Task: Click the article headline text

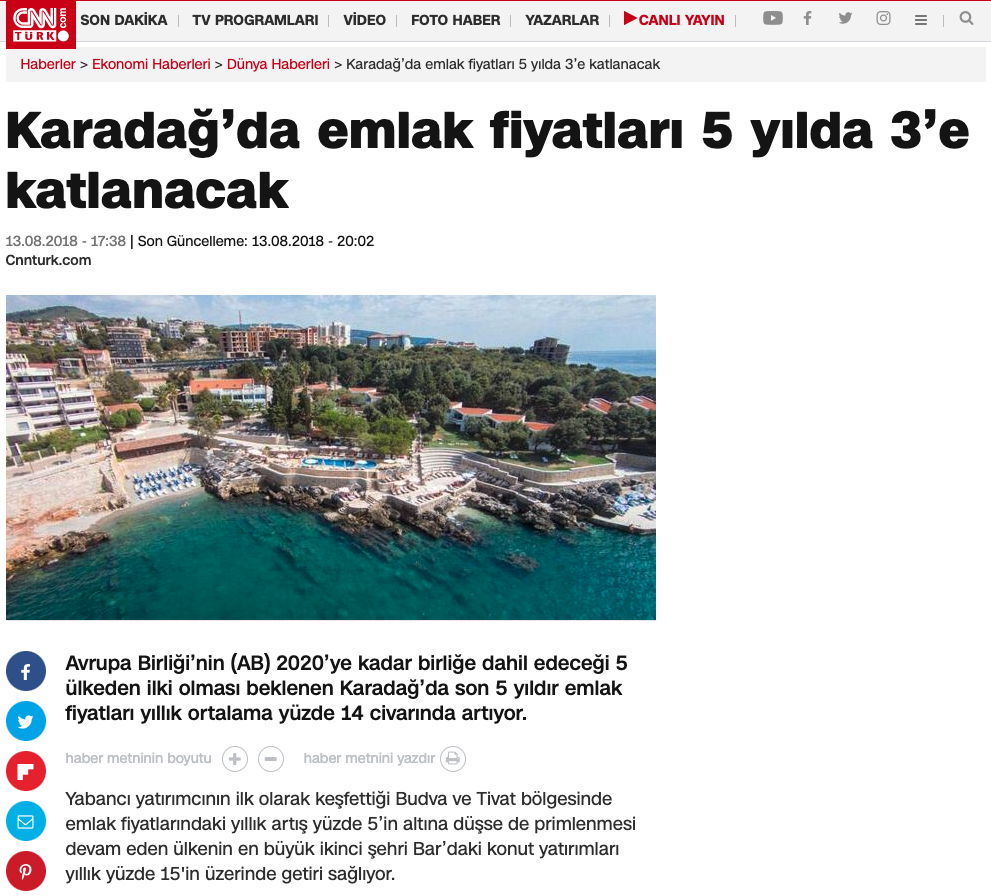Action: tap(487, 160)
